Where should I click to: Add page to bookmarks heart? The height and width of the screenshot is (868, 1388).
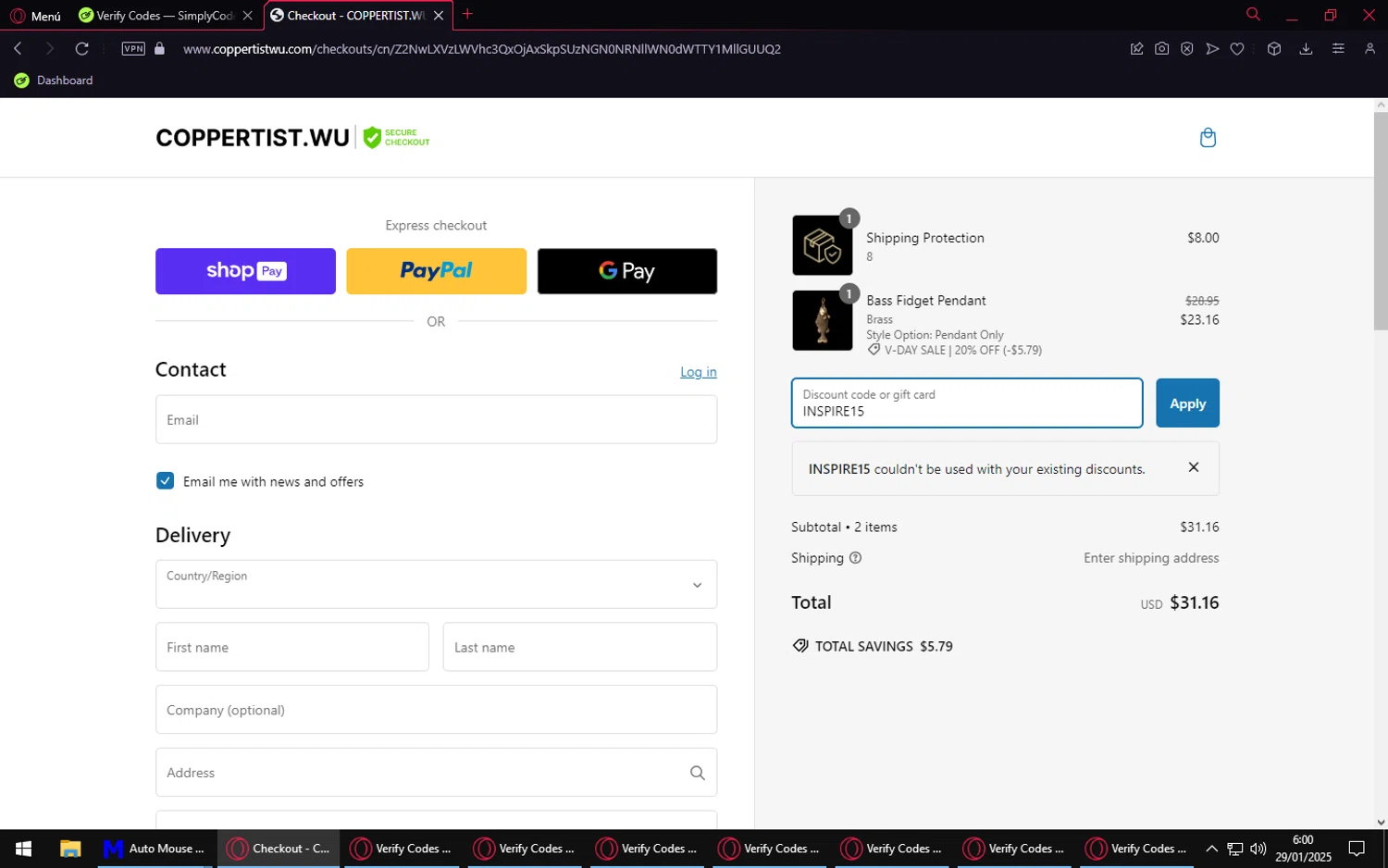click(1237, 49)
